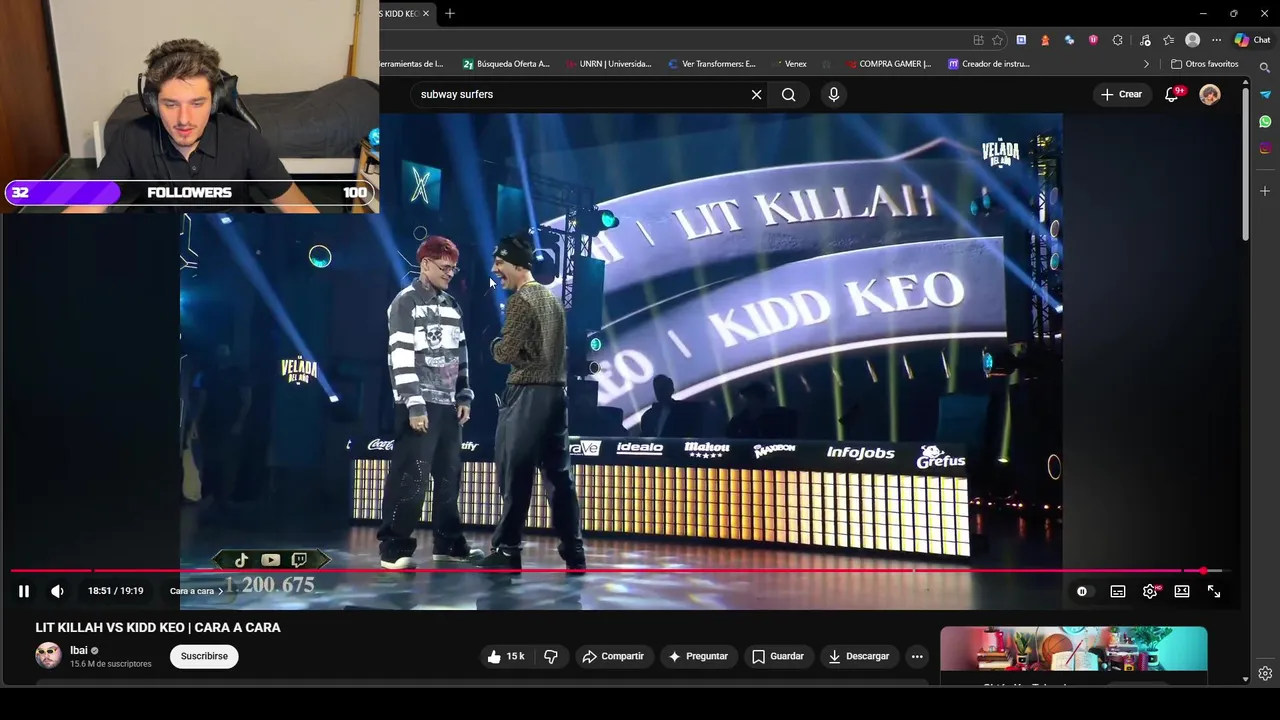Click the 18:51 / 19:19 time display
The height and width of the screenshot is (720, 1280).
[x=115, y=591]
